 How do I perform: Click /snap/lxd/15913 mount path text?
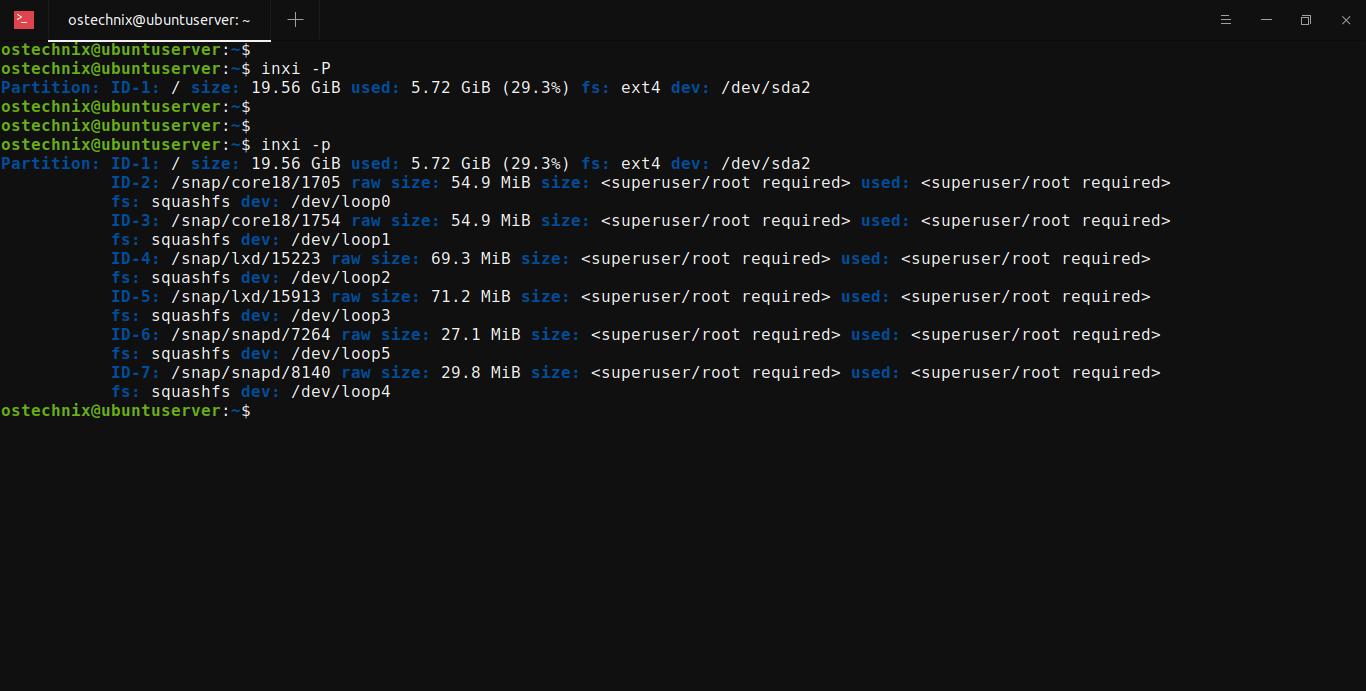click(x=245, y=297)
